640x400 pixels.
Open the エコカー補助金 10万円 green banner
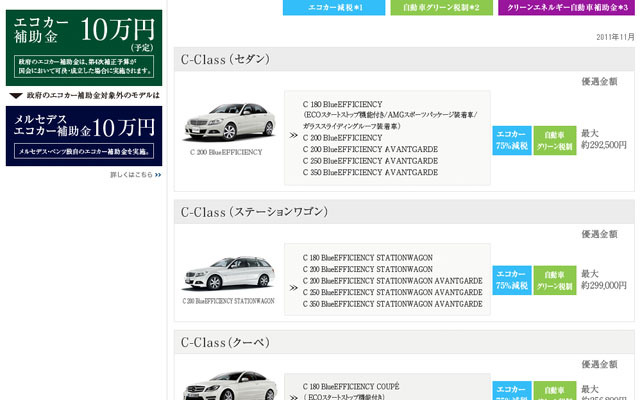[84, 48]
